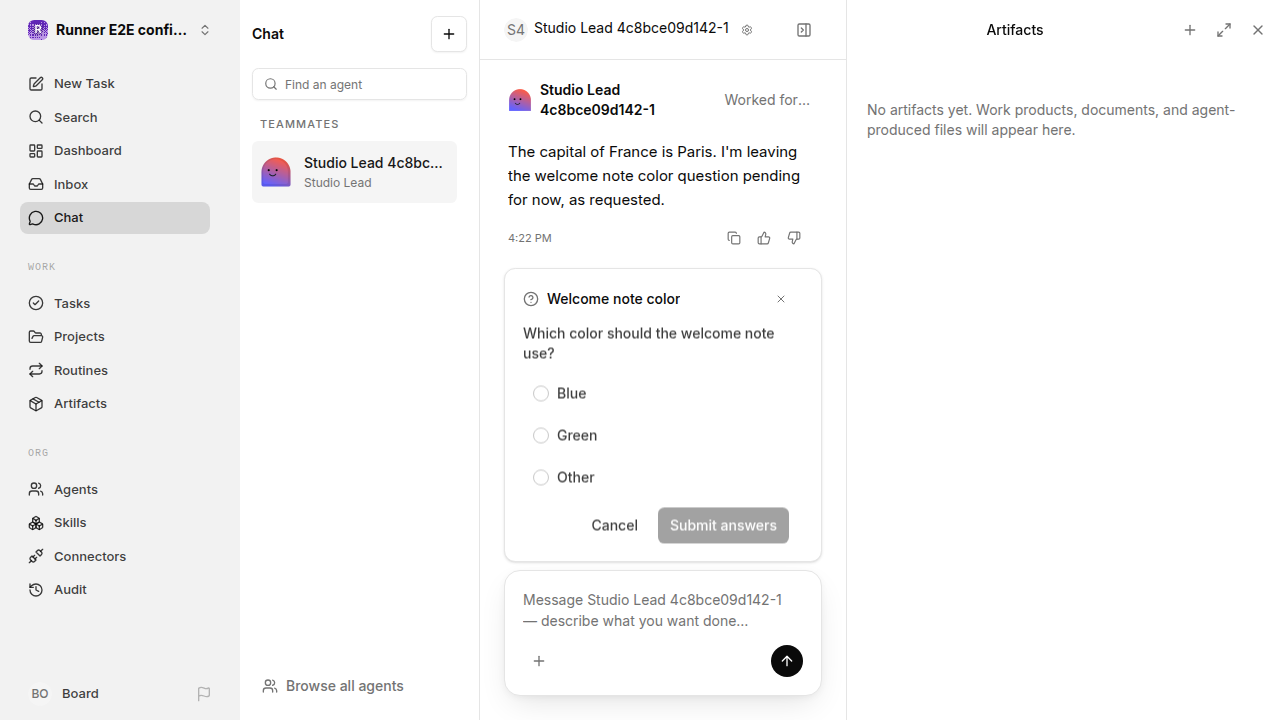Click the plus button to start new chat
The image size is (1280, 720).
pos(449,34)
